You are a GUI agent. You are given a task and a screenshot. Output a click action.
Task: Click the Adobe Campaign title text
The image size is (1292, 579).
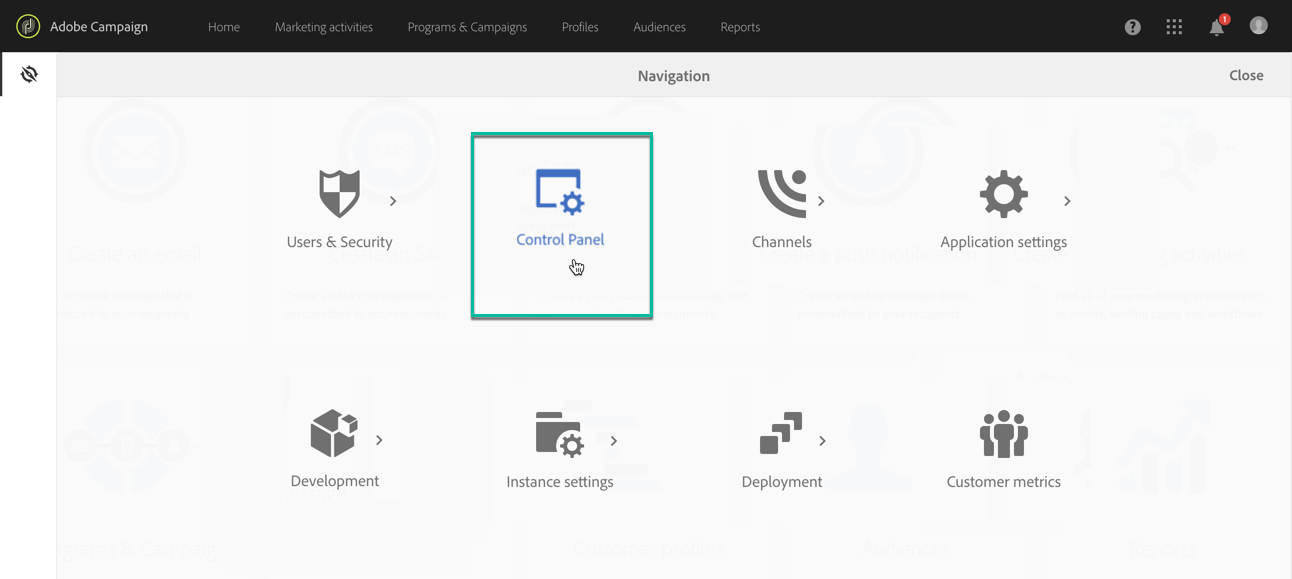(99, 27)
